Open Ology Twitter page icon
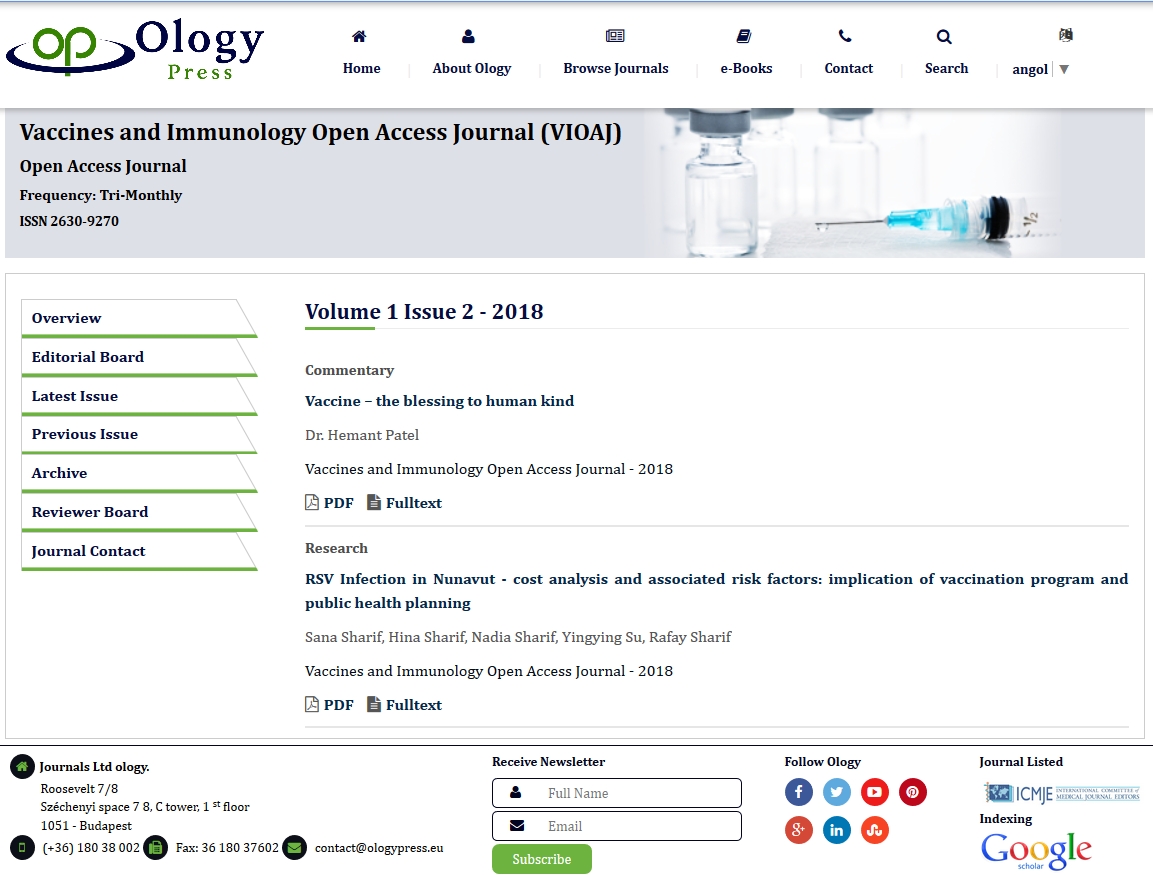Image resolution: width=1153 pixels, height=875 pixels. [x=837, y=792]
